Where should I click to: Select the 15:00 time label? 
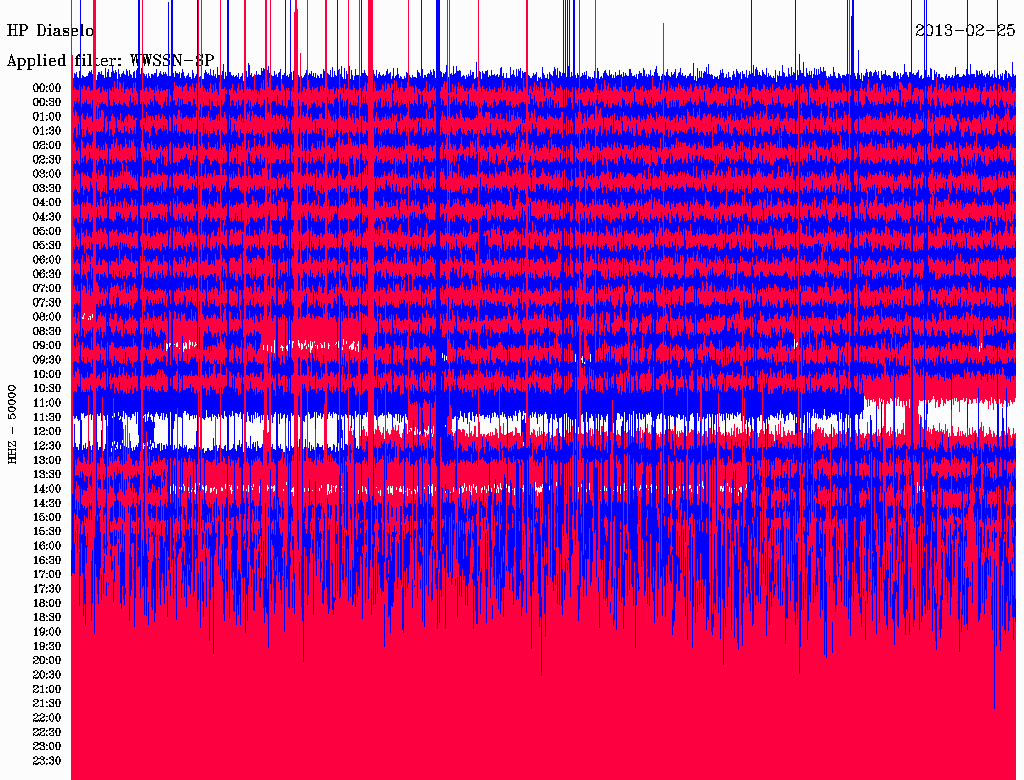pos(47,517)
